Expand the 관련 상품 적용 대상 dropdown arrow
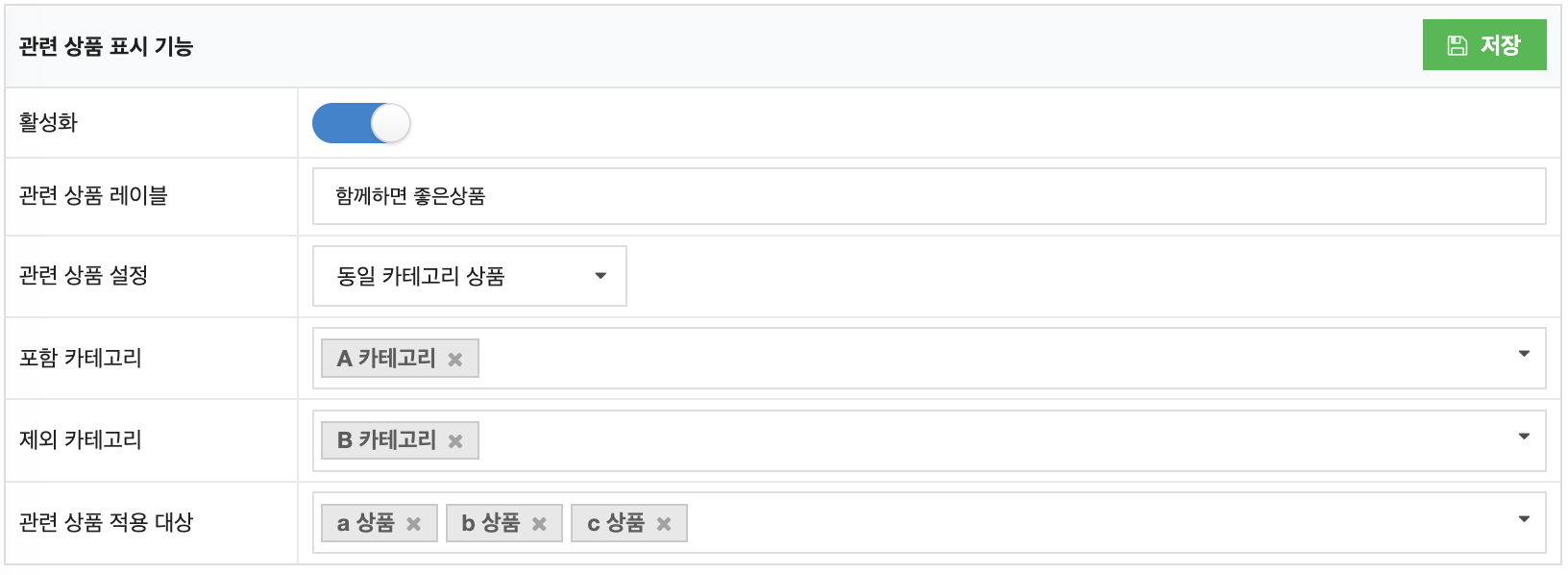This screenshot has width=1568, height=575. (1524, 519)
